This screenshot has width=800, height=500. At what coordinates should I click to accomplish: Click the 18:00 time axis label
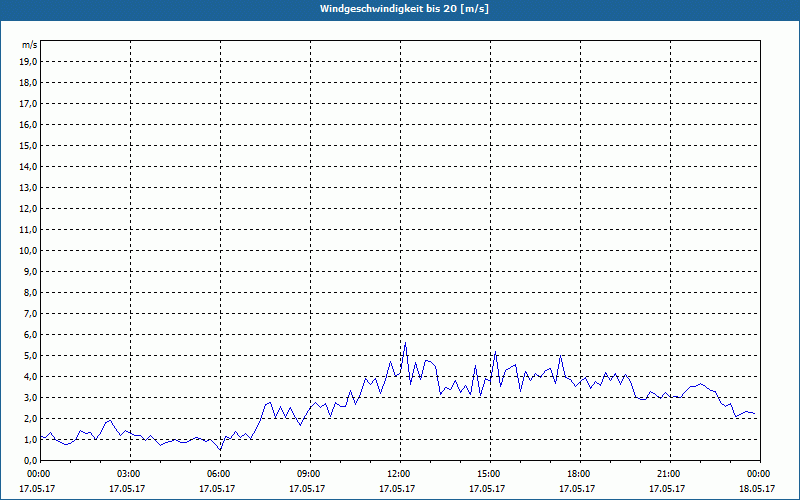[579, 474]
